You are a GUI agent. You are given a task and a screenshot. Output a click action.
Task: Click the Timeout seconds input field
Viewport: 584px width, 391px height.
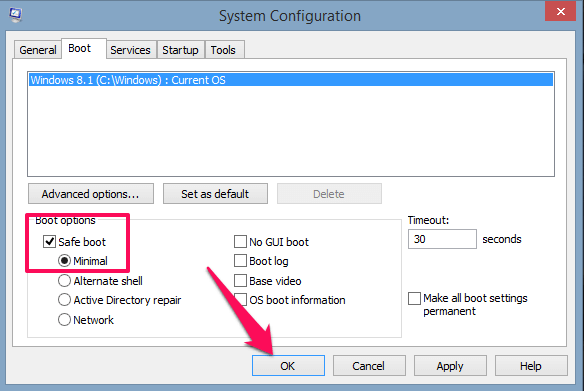[442, 239]
